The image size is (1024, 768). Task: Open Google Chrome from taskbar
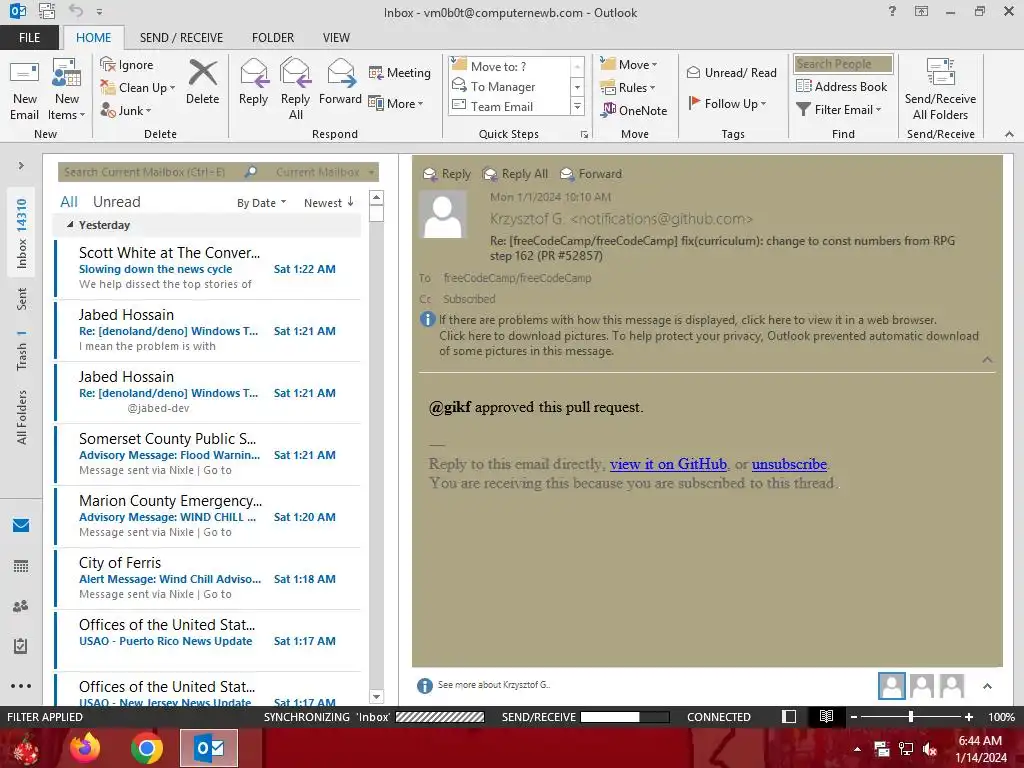point(146,748)
